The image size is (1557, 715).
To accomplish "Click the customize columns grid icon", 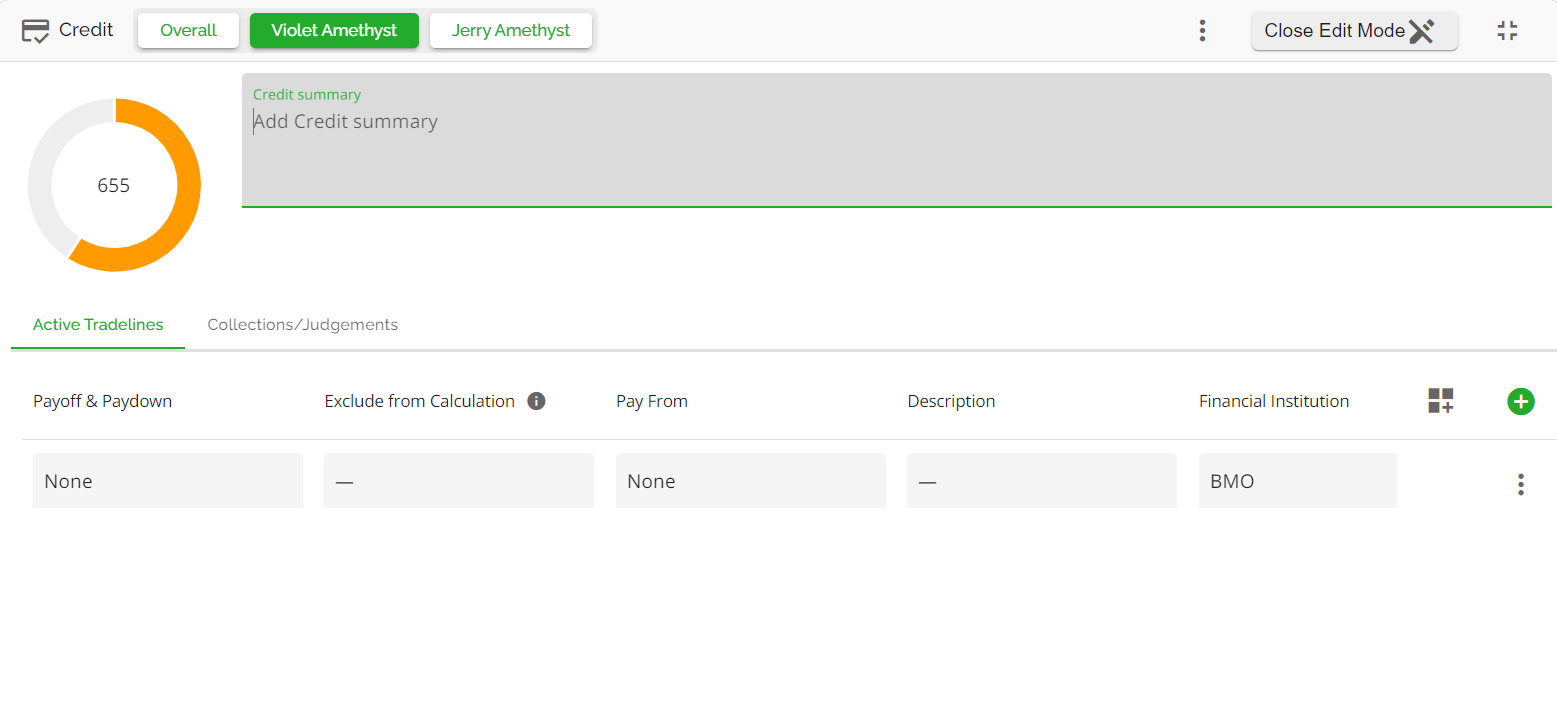I will tap(1440, 401).
